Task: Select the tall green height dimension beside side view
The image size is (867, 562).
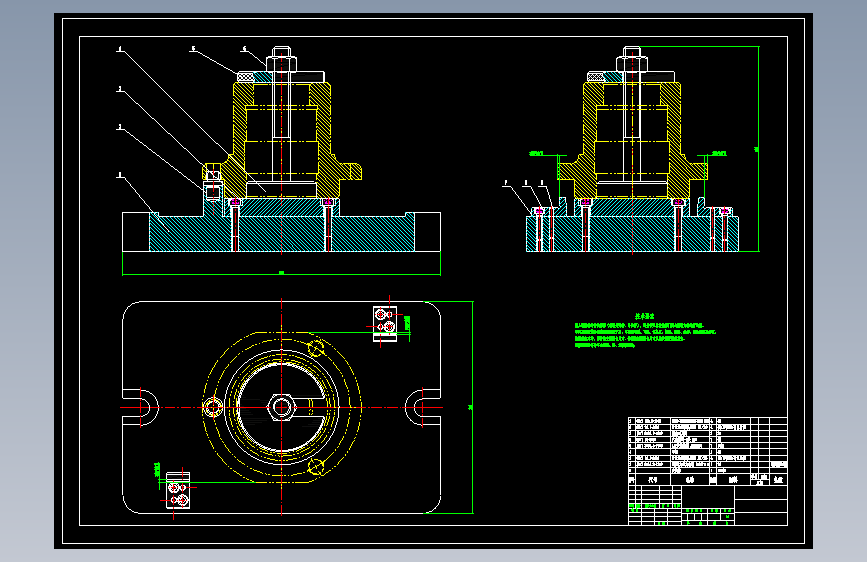Action: 758,149
